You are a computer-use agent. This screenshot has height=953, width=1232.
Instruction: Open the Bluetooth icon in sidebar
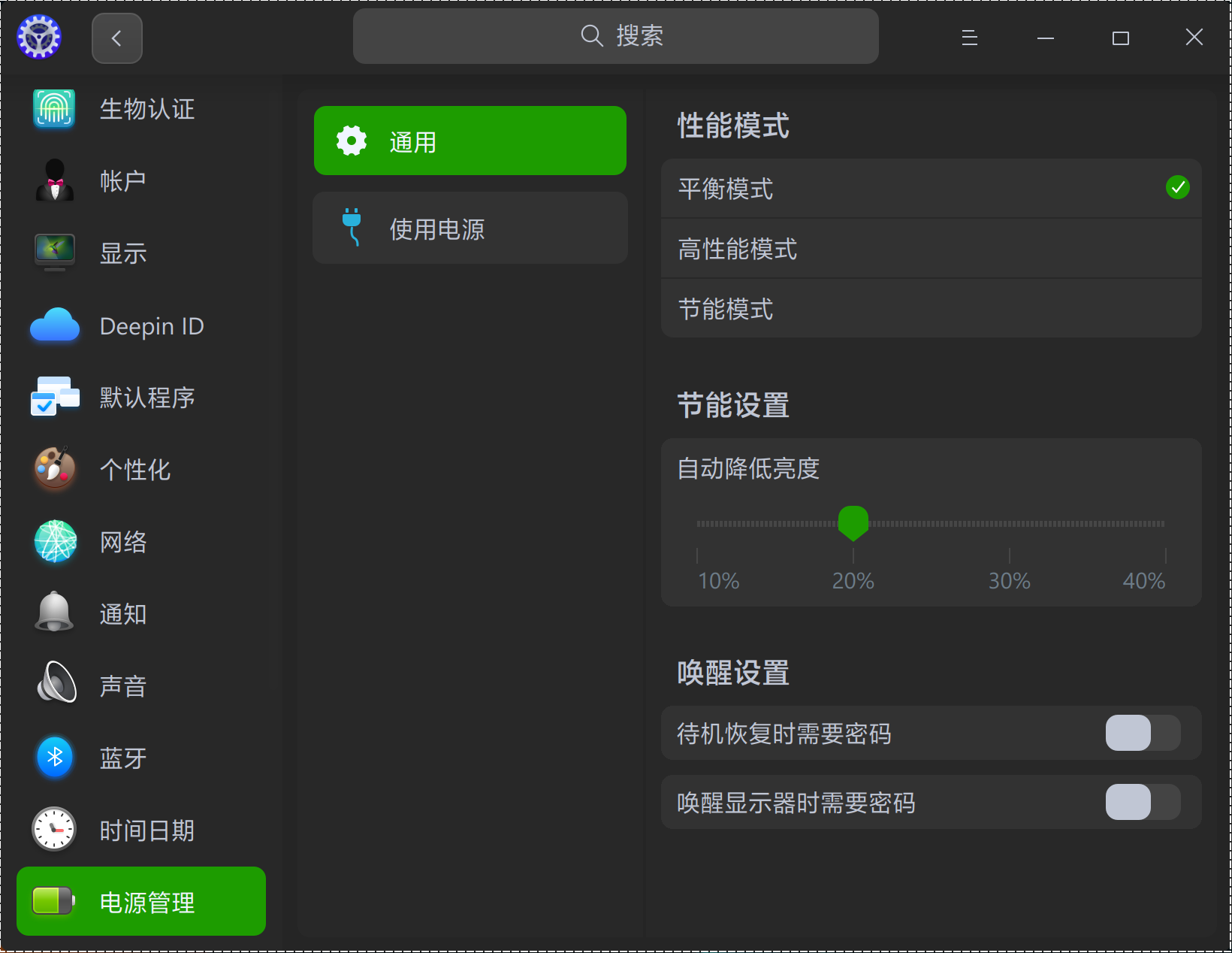coord(54,758)
